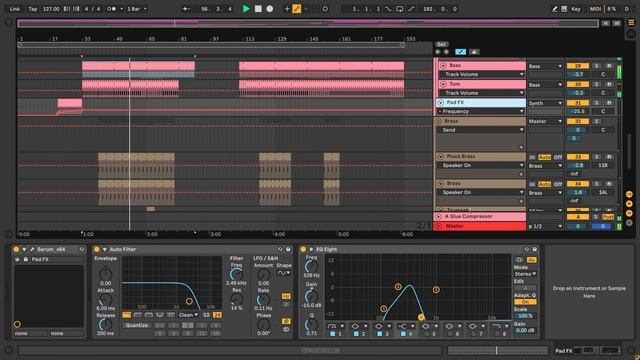This screenshot has width=640, height=360.
Task: Select Auto Filter 24 dB slope
Action: coord(217,315)
